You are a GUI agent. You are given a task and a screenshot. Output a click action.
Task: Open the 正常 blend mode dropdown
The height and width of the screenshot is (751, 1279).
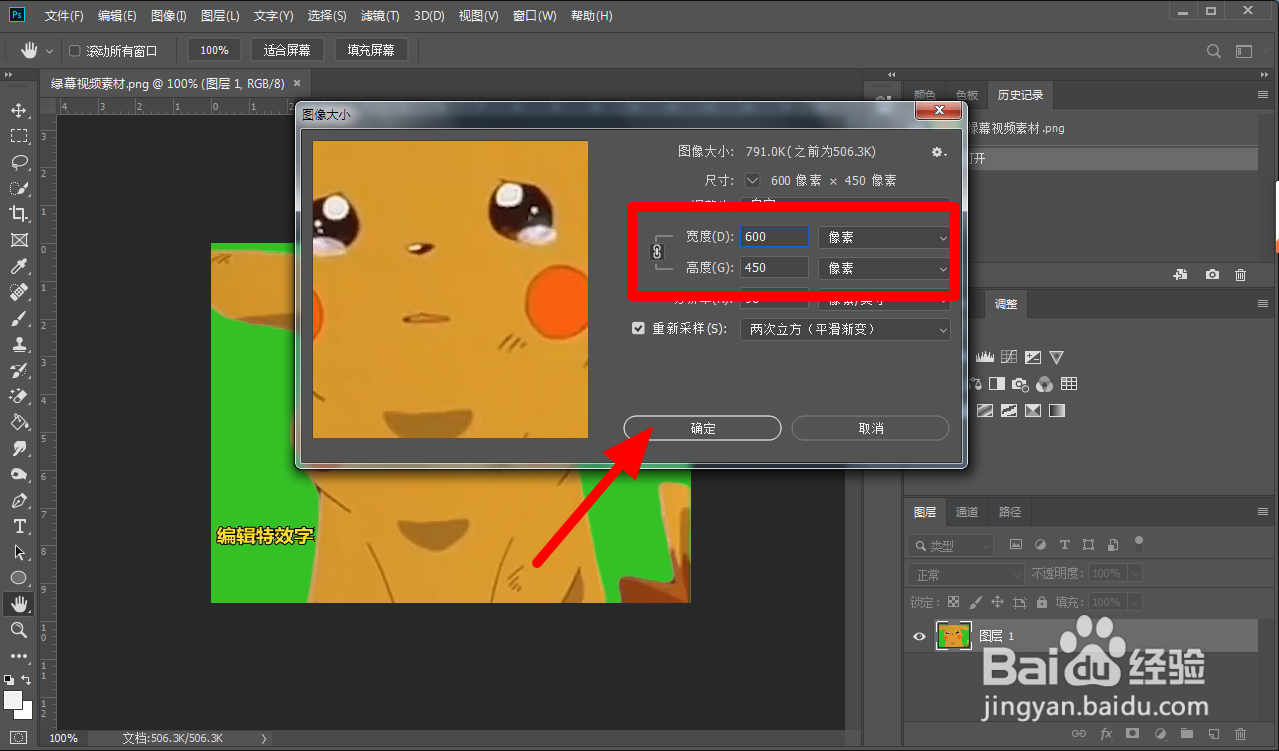(966, 575)
